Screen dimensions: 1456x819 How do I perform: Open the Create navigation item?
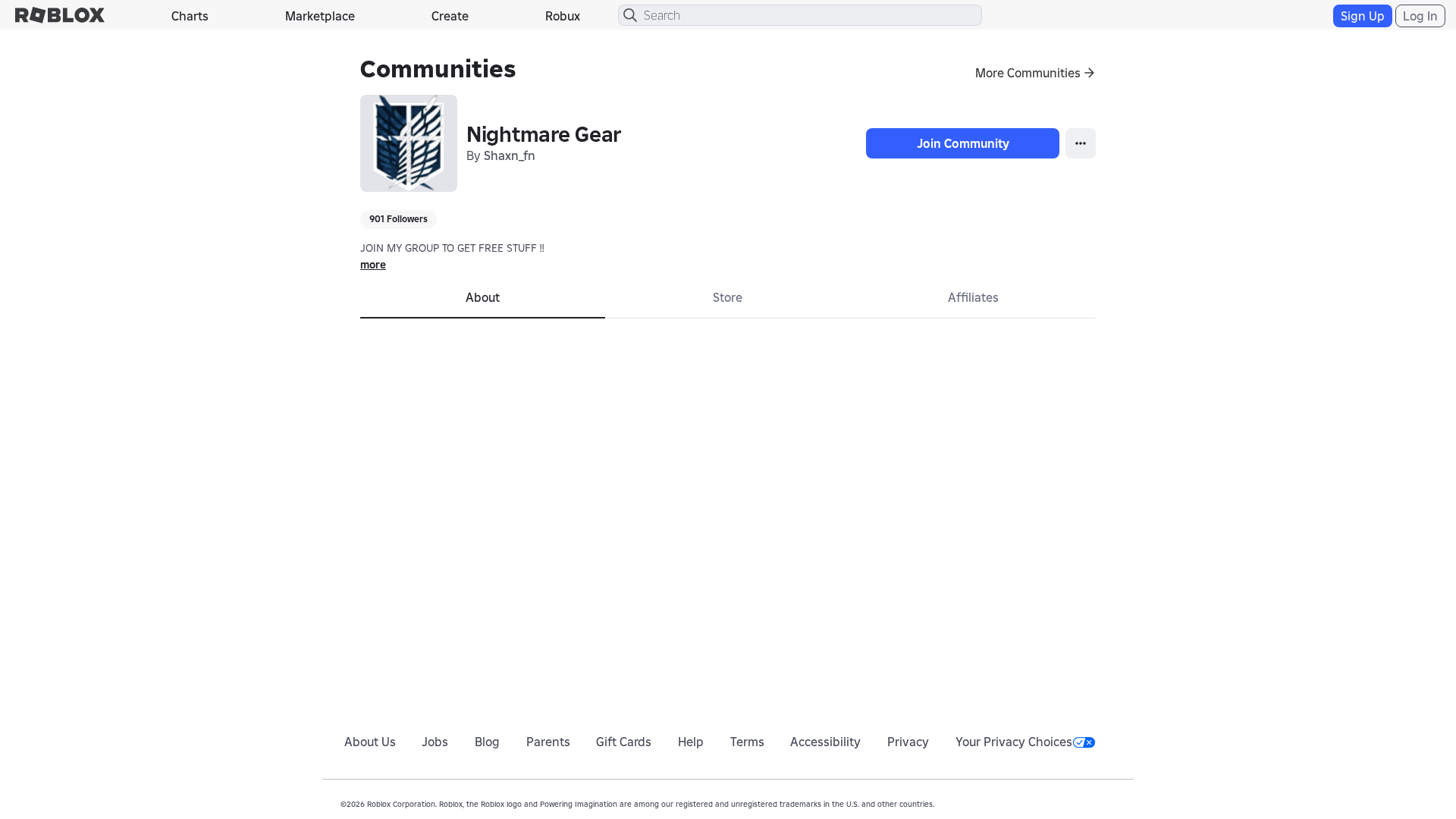450,16
